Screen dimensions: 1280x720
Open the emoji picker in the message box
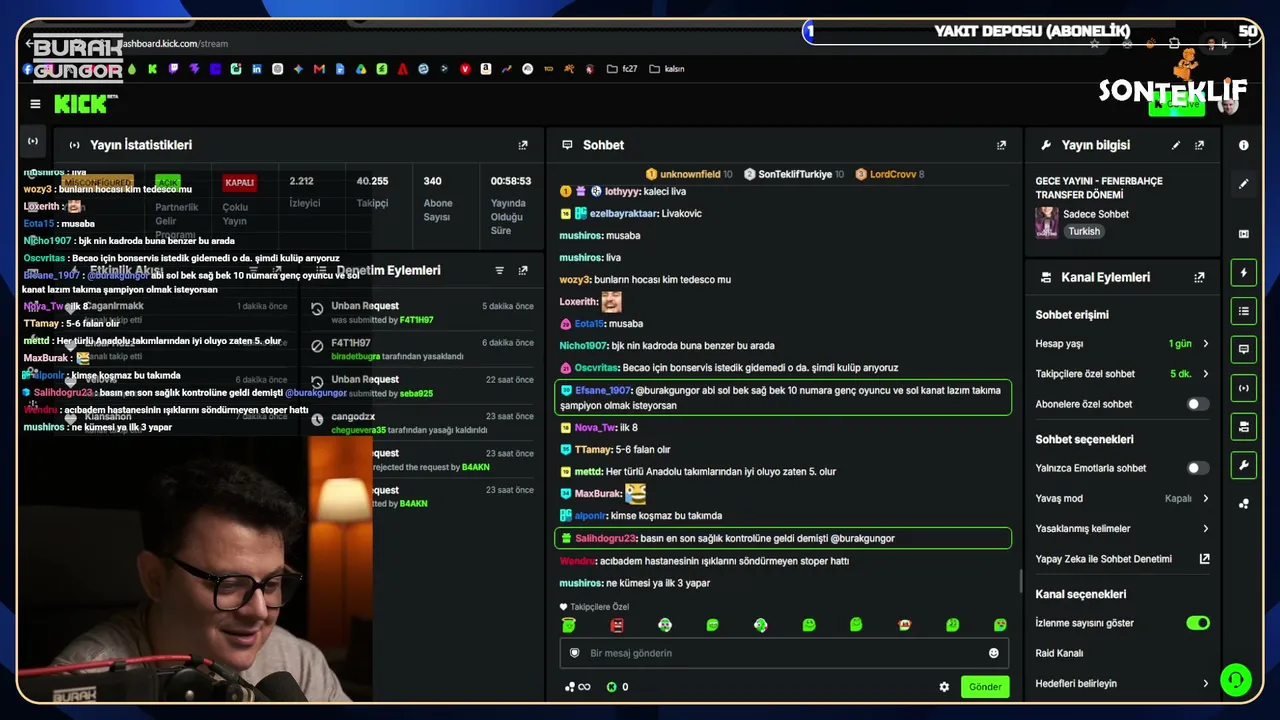click(x=994, y=653)
